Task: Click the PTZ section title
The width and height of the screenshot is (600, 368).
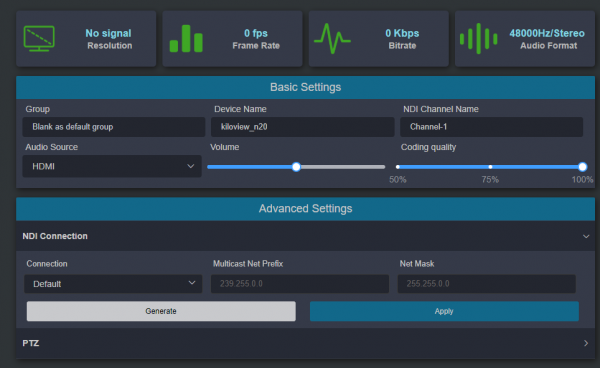Action: pos(31,343)
